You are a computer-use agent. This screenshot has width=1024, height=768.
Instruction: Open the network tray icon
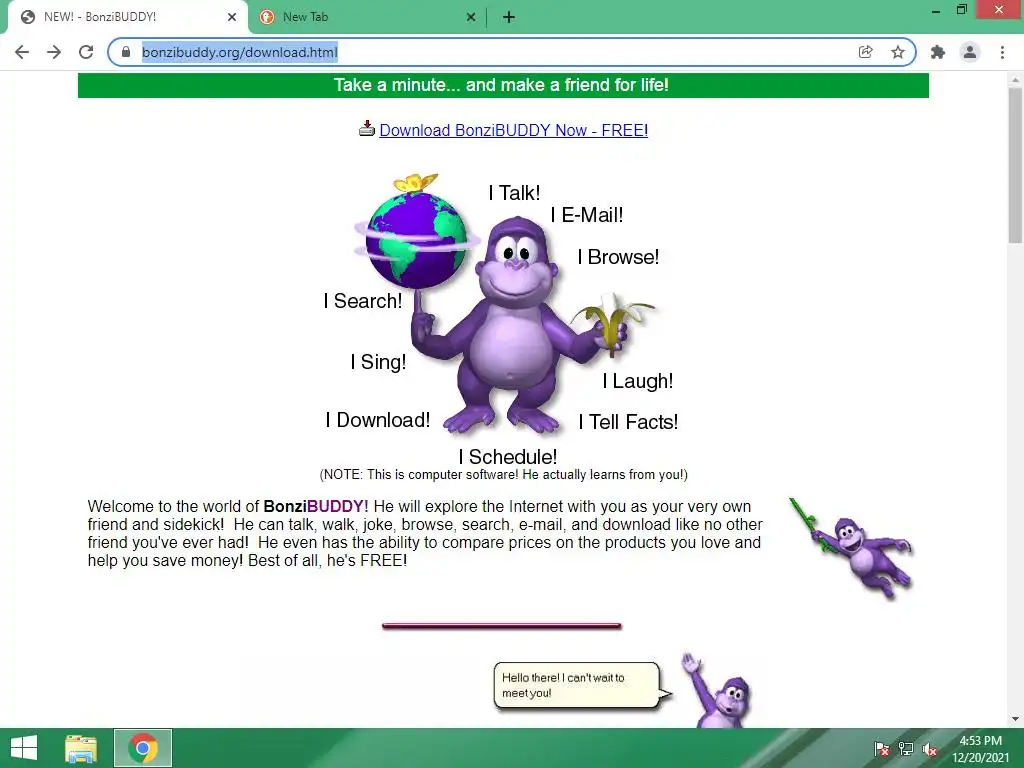(906, 748)
